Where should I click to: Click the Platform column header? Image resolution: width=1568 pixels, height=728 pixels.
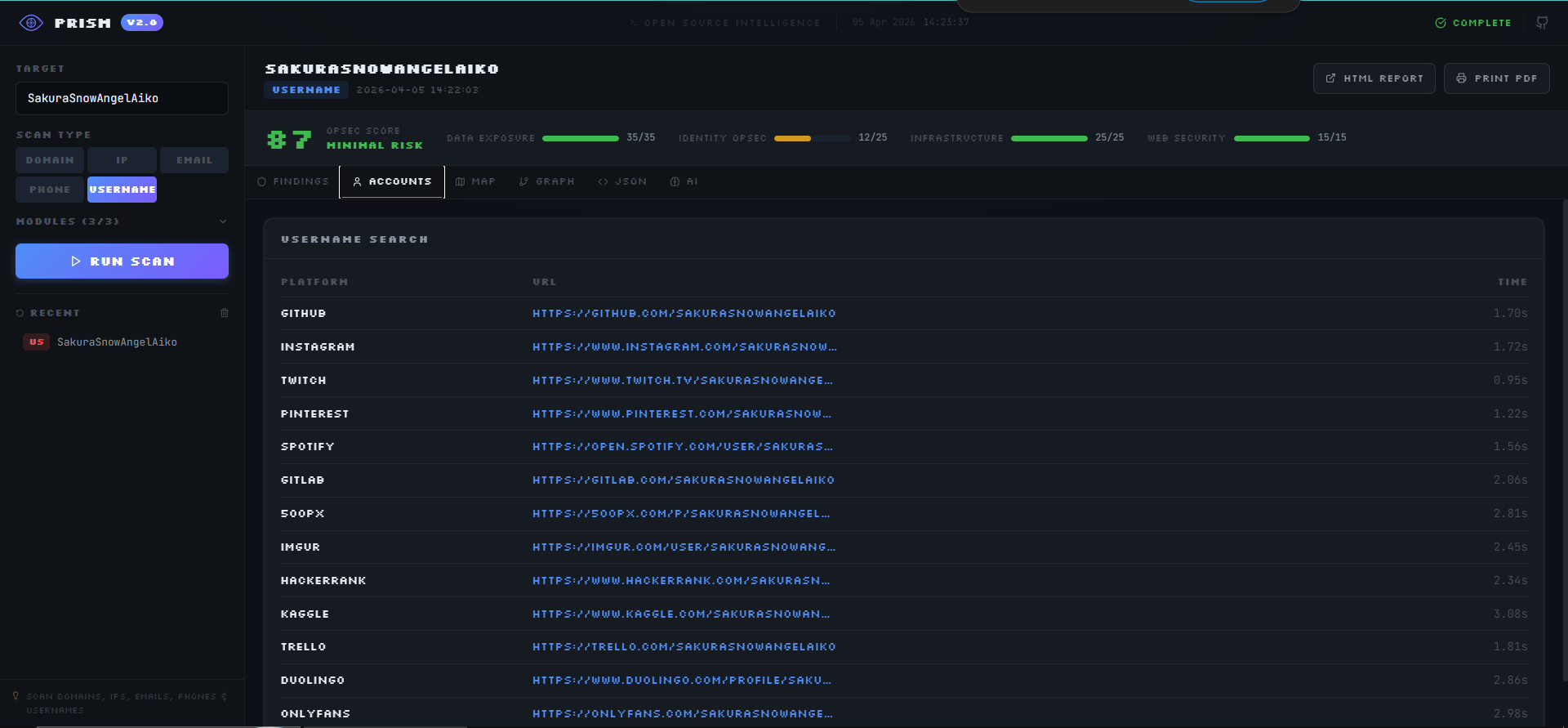(314, 282)
